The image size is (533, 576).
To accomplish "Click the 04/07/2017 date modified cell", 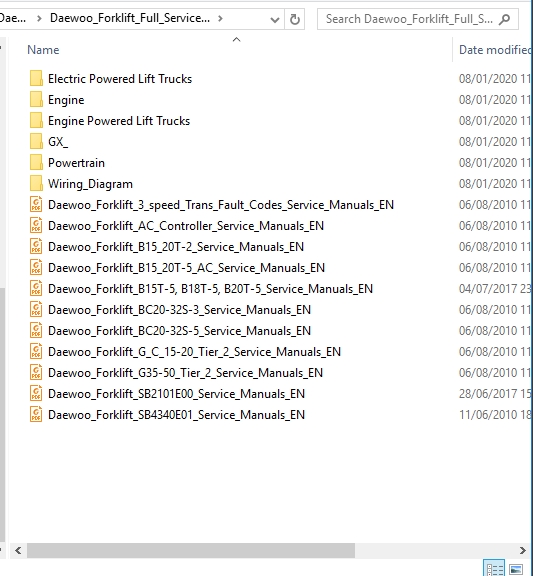I will click(x=496, y=288).
